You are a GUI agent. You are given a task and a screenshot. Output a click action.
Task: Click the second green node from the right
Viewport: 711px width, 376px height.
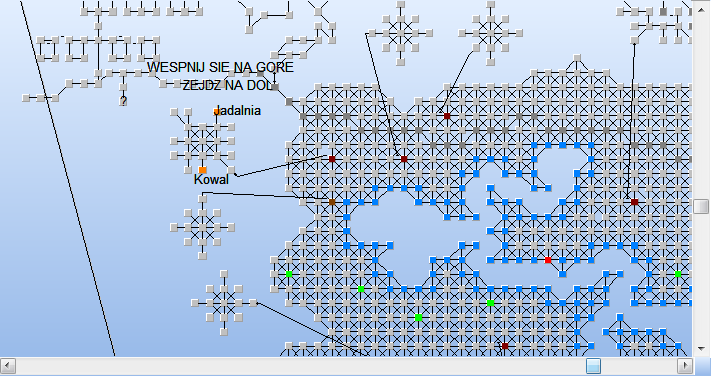pos(490,303)
